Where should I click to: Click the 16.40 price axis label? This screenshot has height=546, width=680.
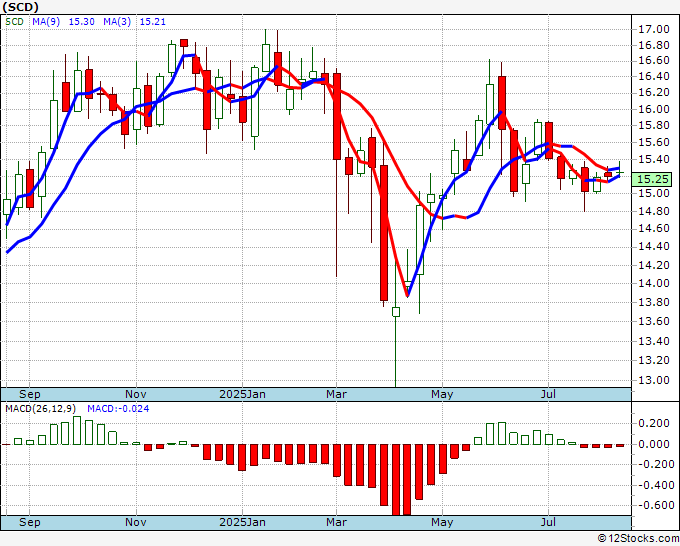point(654,76)
